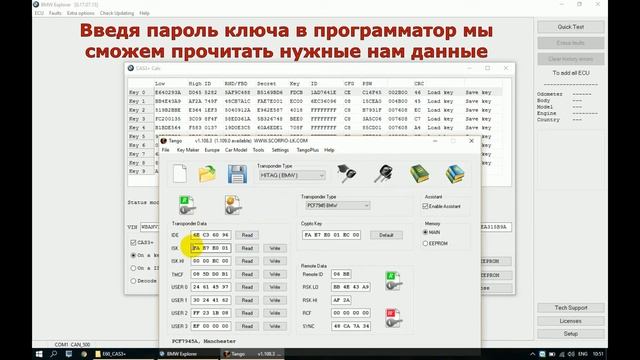Click the volume icon in system tray
640x360 pixels.
point(571,354)
